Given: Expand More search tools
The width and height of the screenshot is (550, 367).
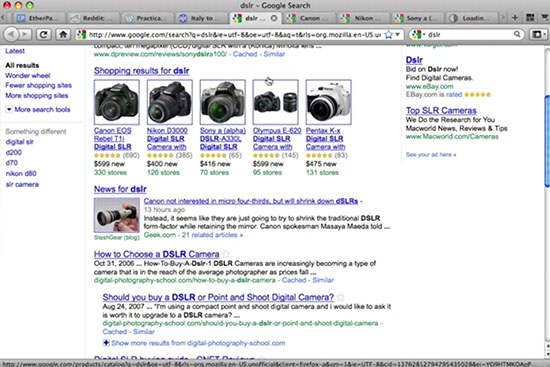Looking at the screenshot, I should tap(38, 109).
